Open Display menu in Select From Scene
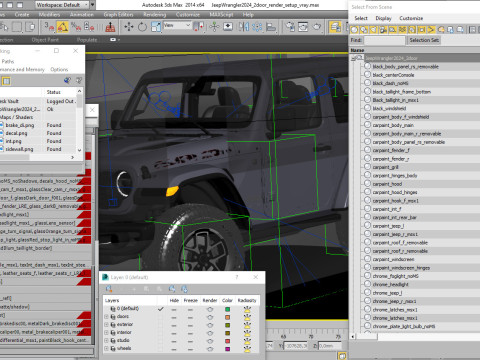 383,18
